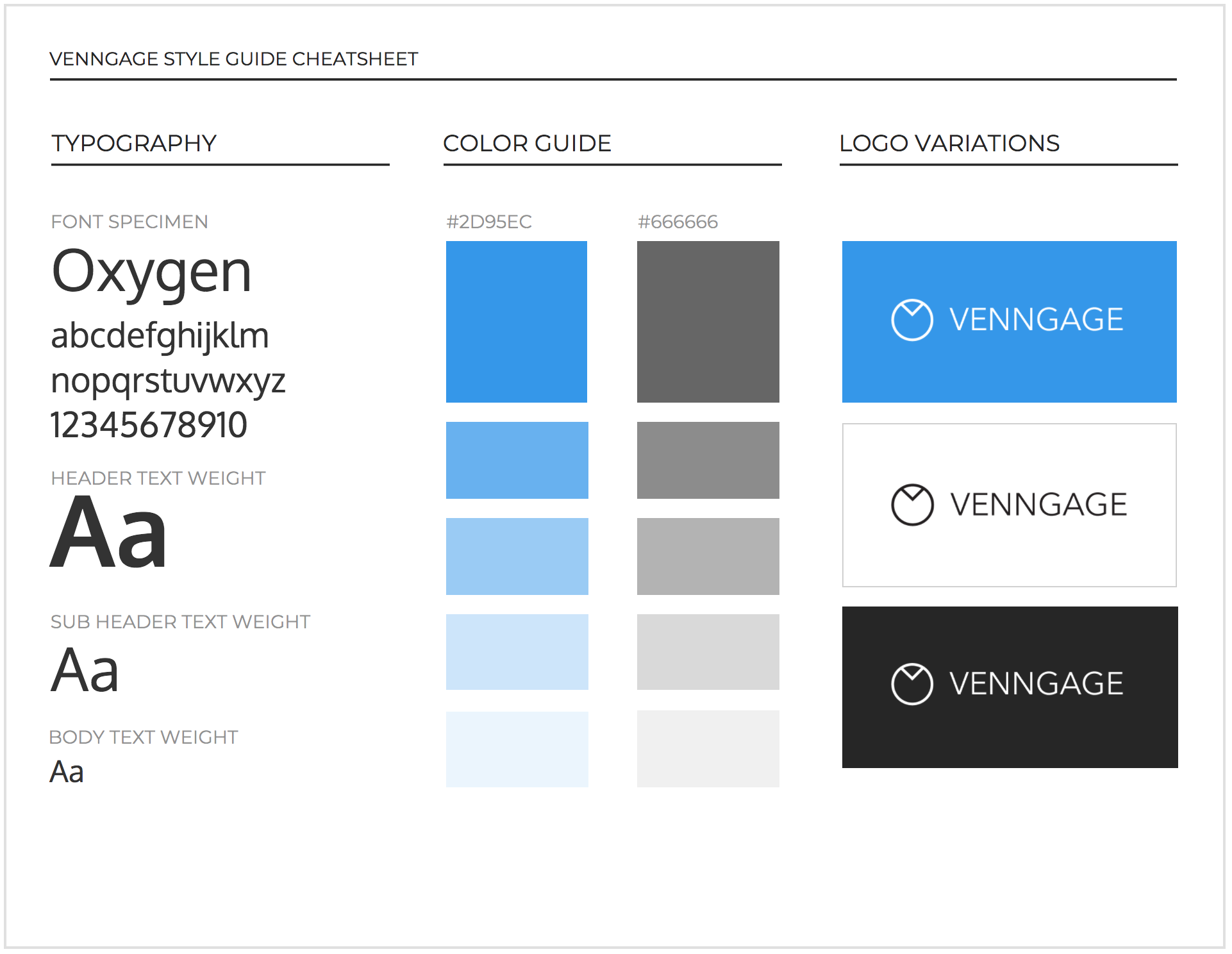
Task: Choose the lightest blue tint swatch
Action: click(517, 749)
